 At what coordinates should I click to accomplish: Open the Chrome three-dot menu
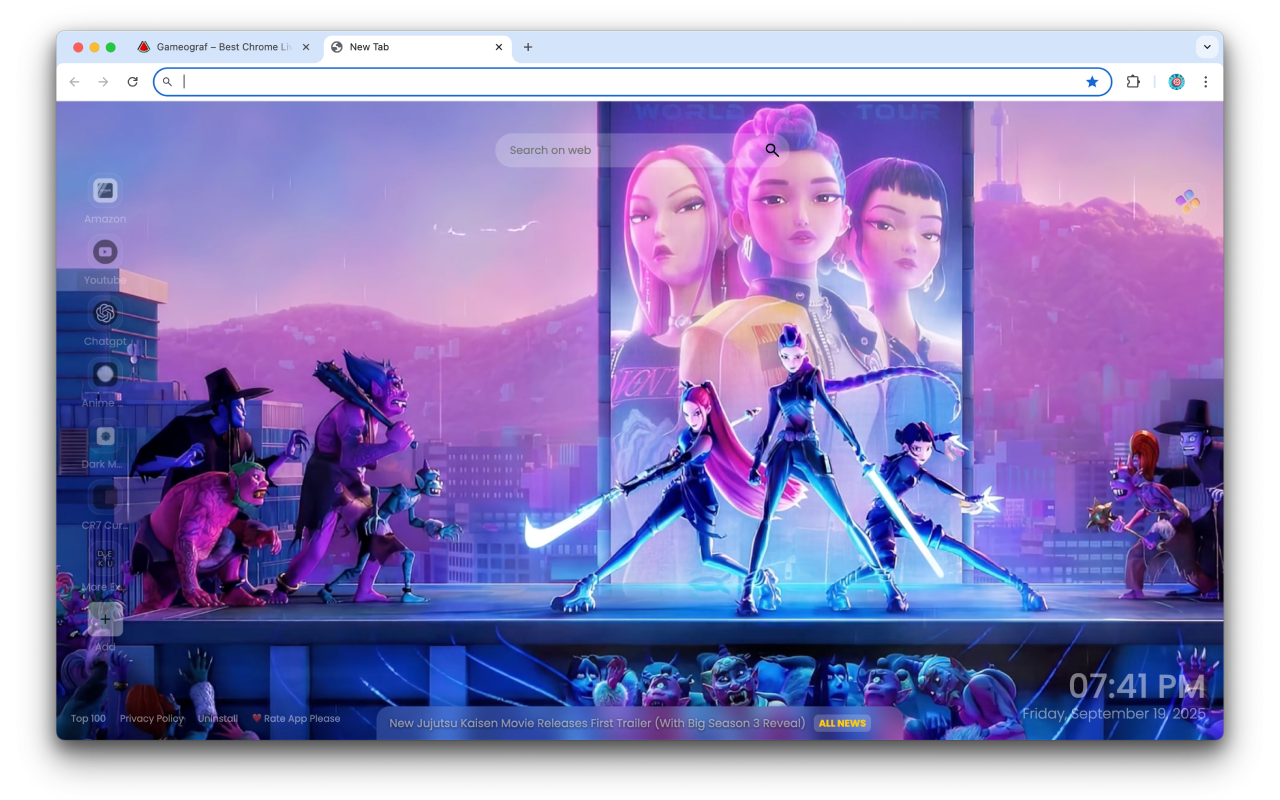coord(1206,82)
